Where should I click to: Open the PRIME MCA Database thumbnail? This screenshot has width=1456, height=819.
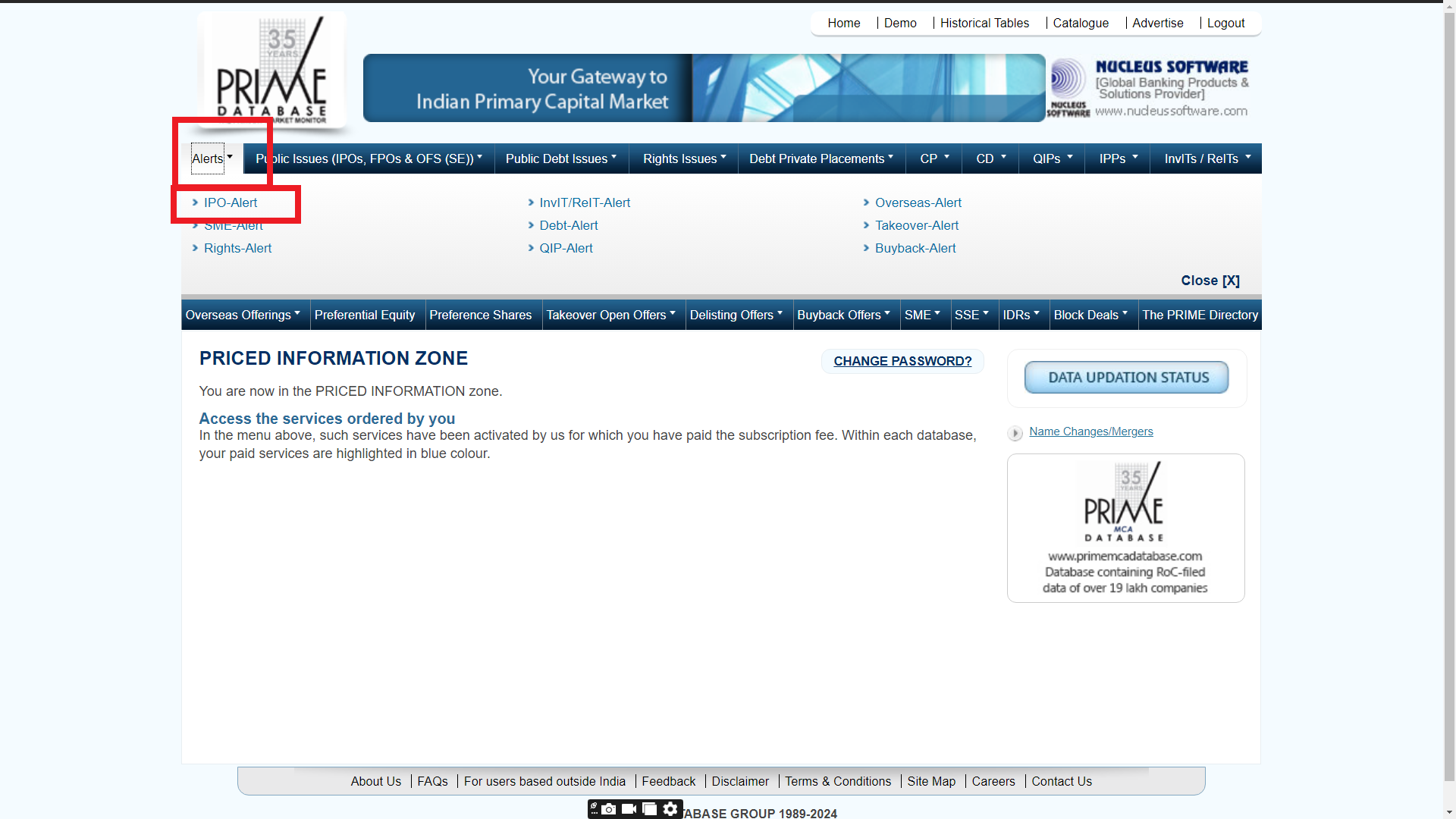coord(1125,528)
